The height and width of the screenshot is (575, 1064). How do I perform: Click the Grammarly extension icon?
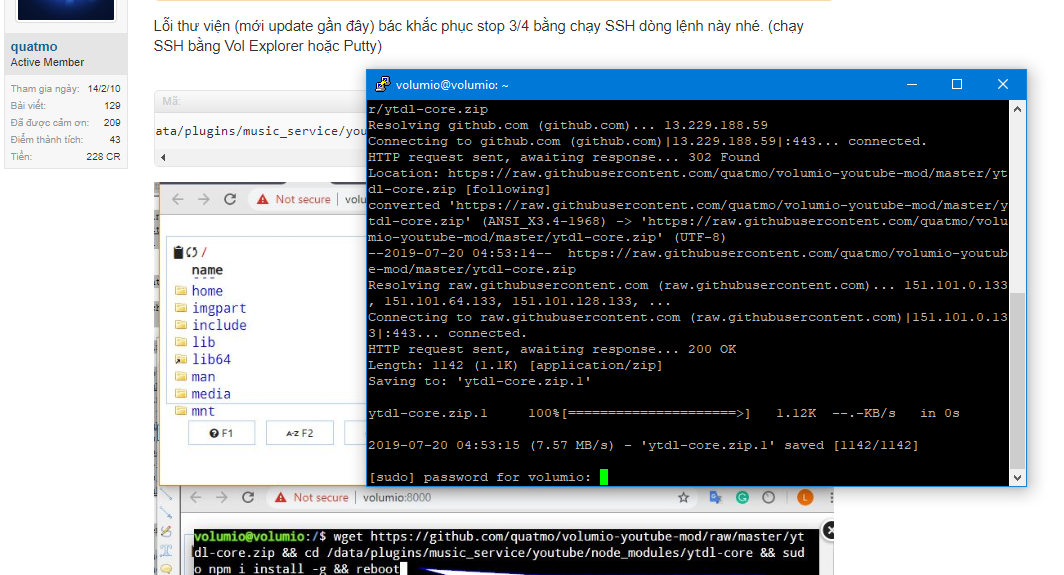[x=742, y=498]
